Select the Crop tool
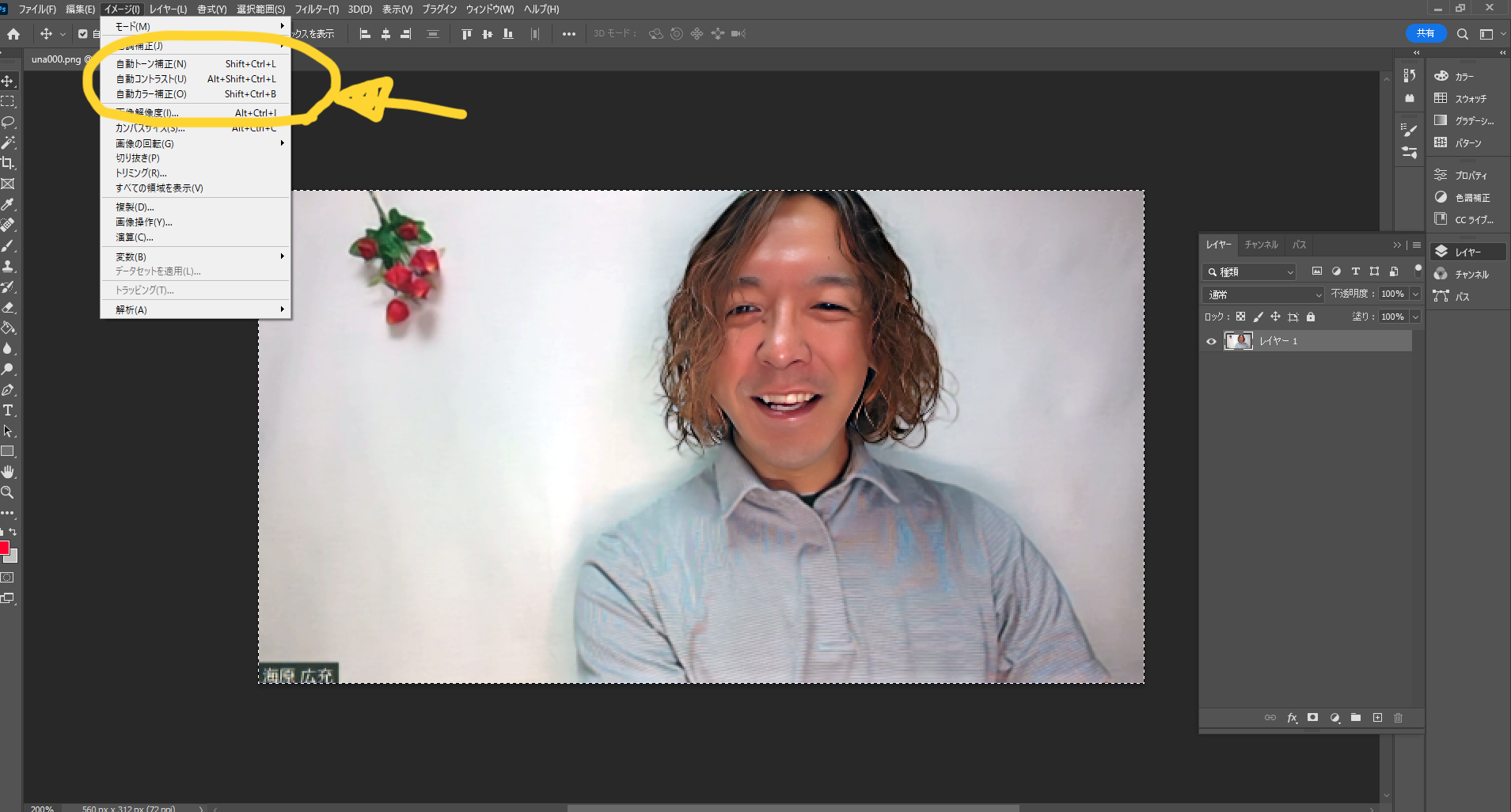Viewport: 1511px width, 812px height. click(8, 163)
